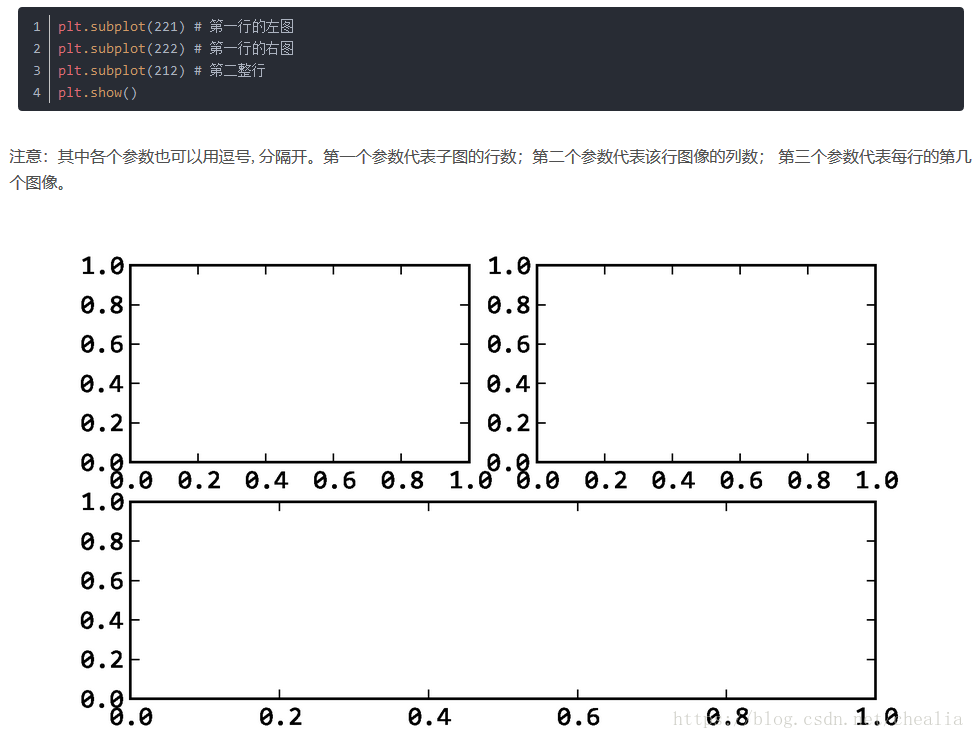Click the comment 第一行的右图
This screenshot has width=974, height=739.
(x=250, y=48)
